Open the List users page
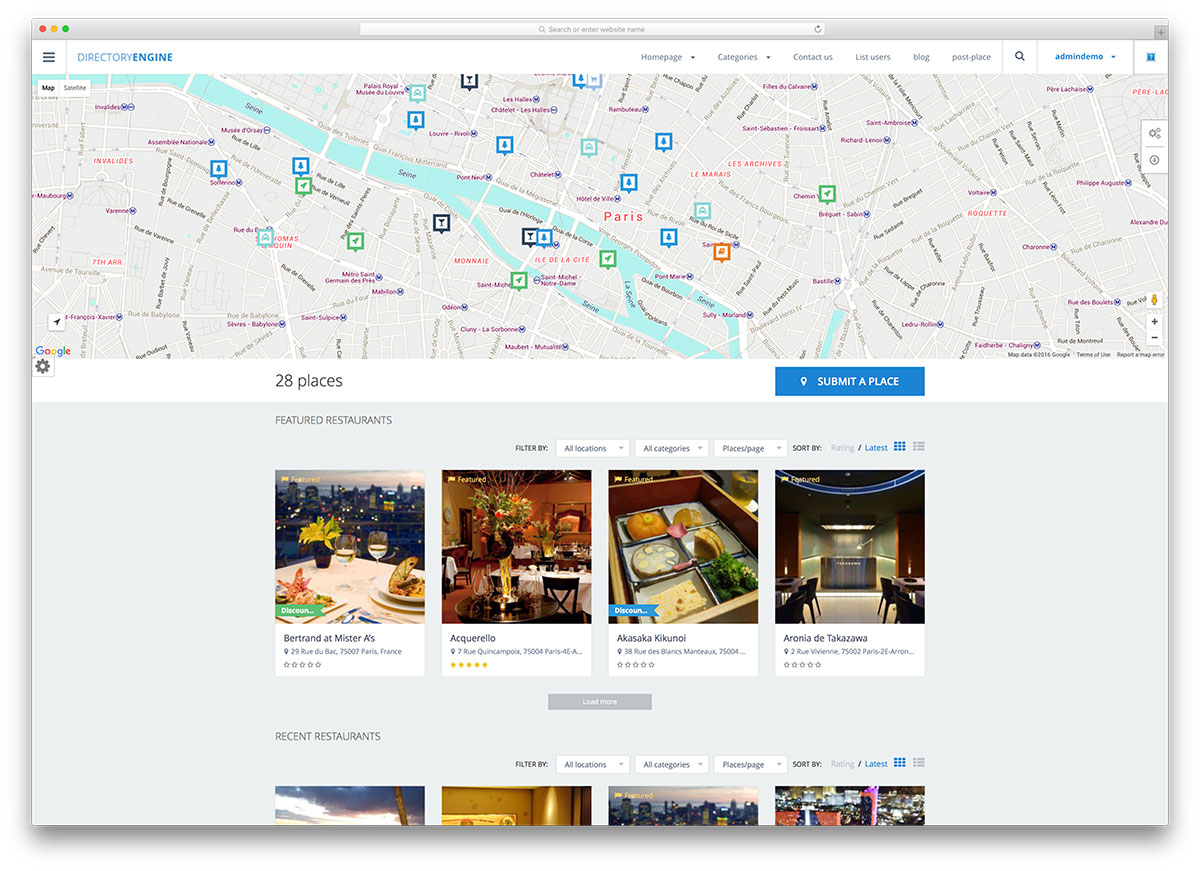This screenshot has height=871, width=1200. [873, 57]
